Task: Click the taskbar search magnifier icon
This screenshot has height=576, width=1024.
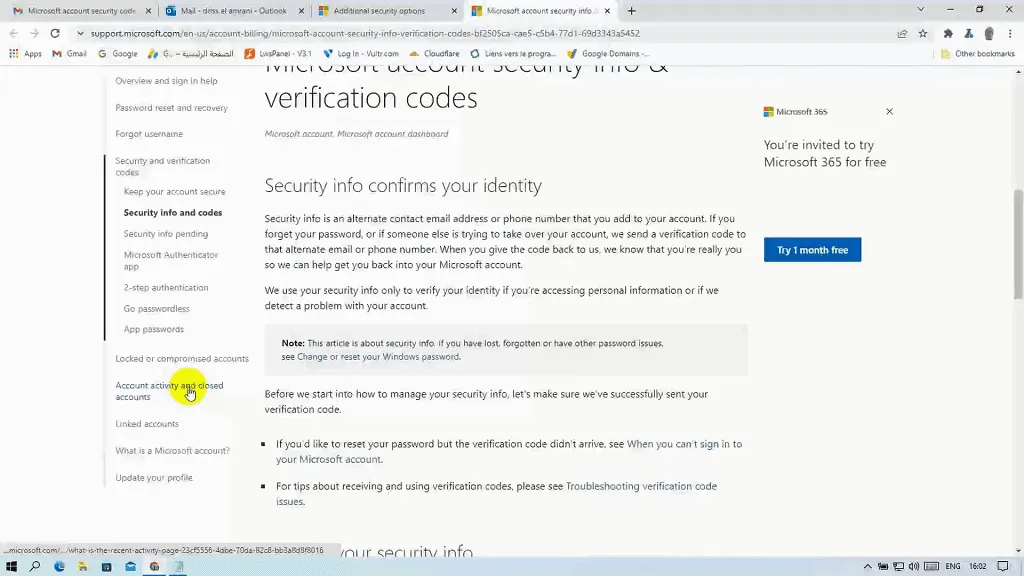Action: click(x=35, y=566)
